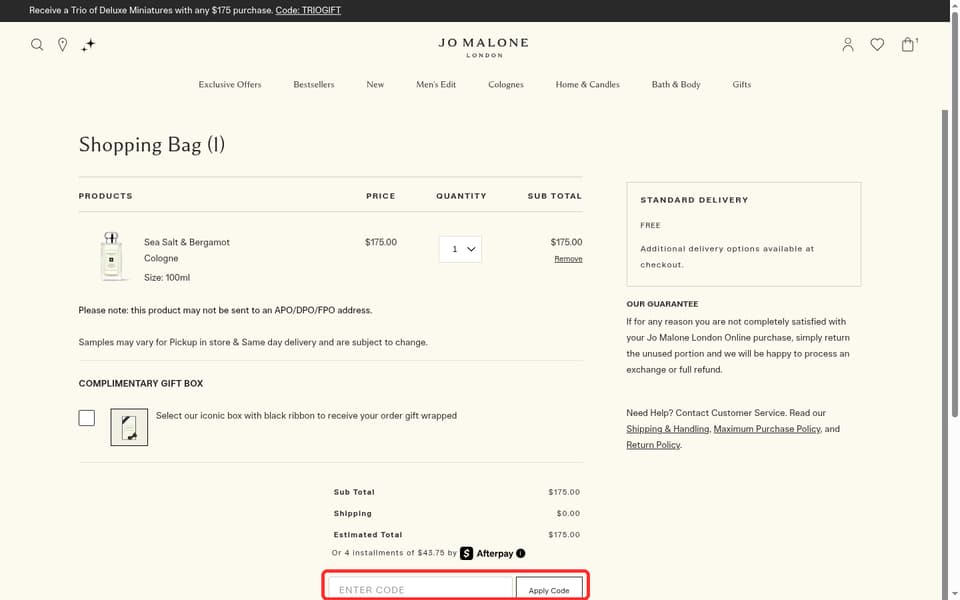Click the cologne bottle product thumbnail
The height and width of the screenshot is (600, 960).
click(x=111, y=257)
